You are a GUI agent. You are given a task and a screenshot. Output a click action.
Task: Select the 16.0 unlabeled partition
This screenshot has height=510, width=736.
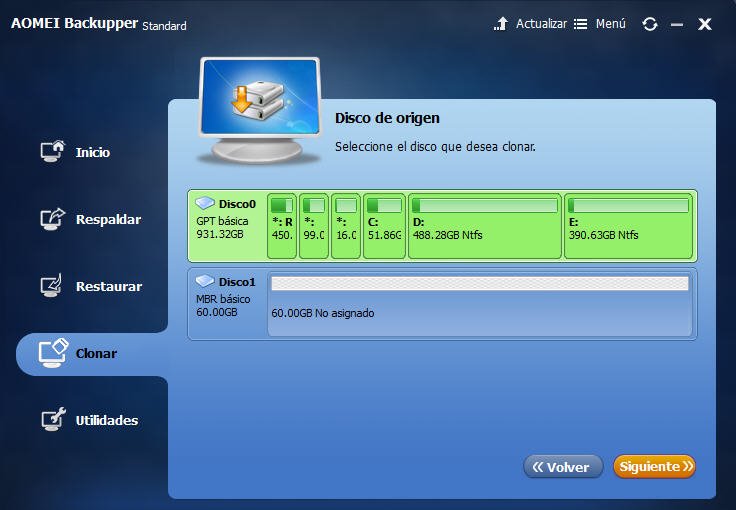[x=346, y=226]
